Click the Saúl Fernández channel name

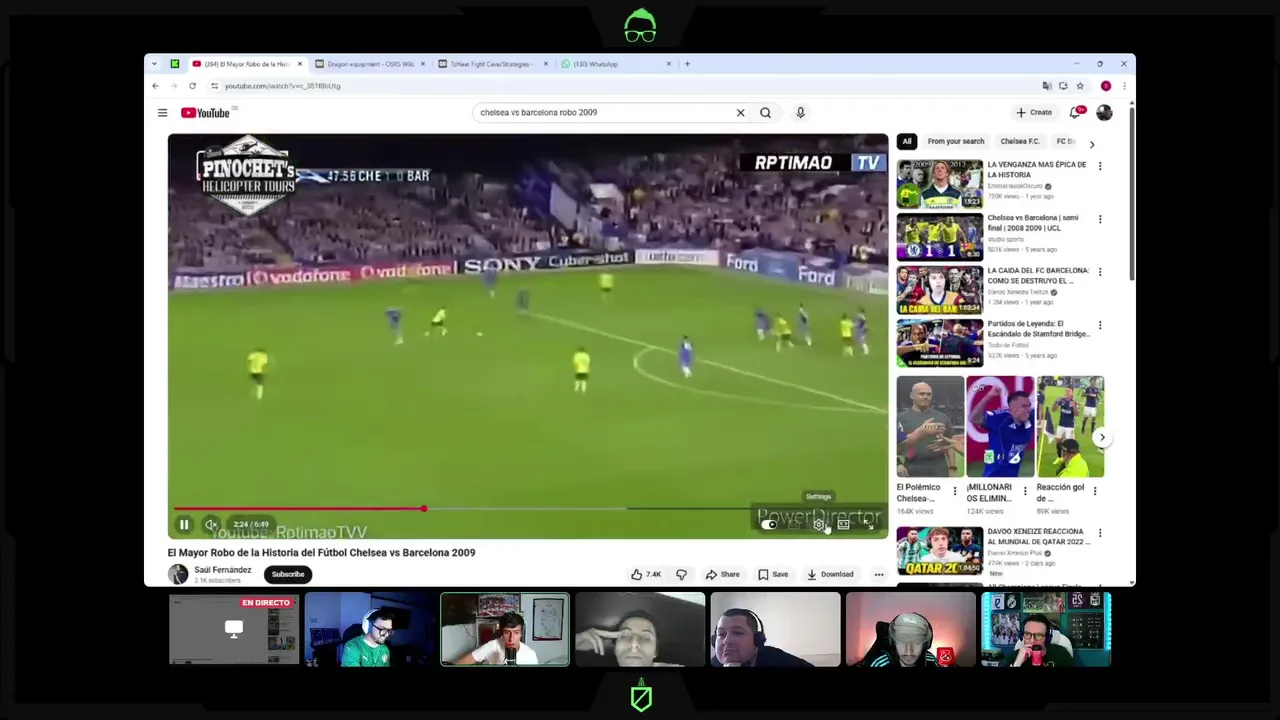222,570
